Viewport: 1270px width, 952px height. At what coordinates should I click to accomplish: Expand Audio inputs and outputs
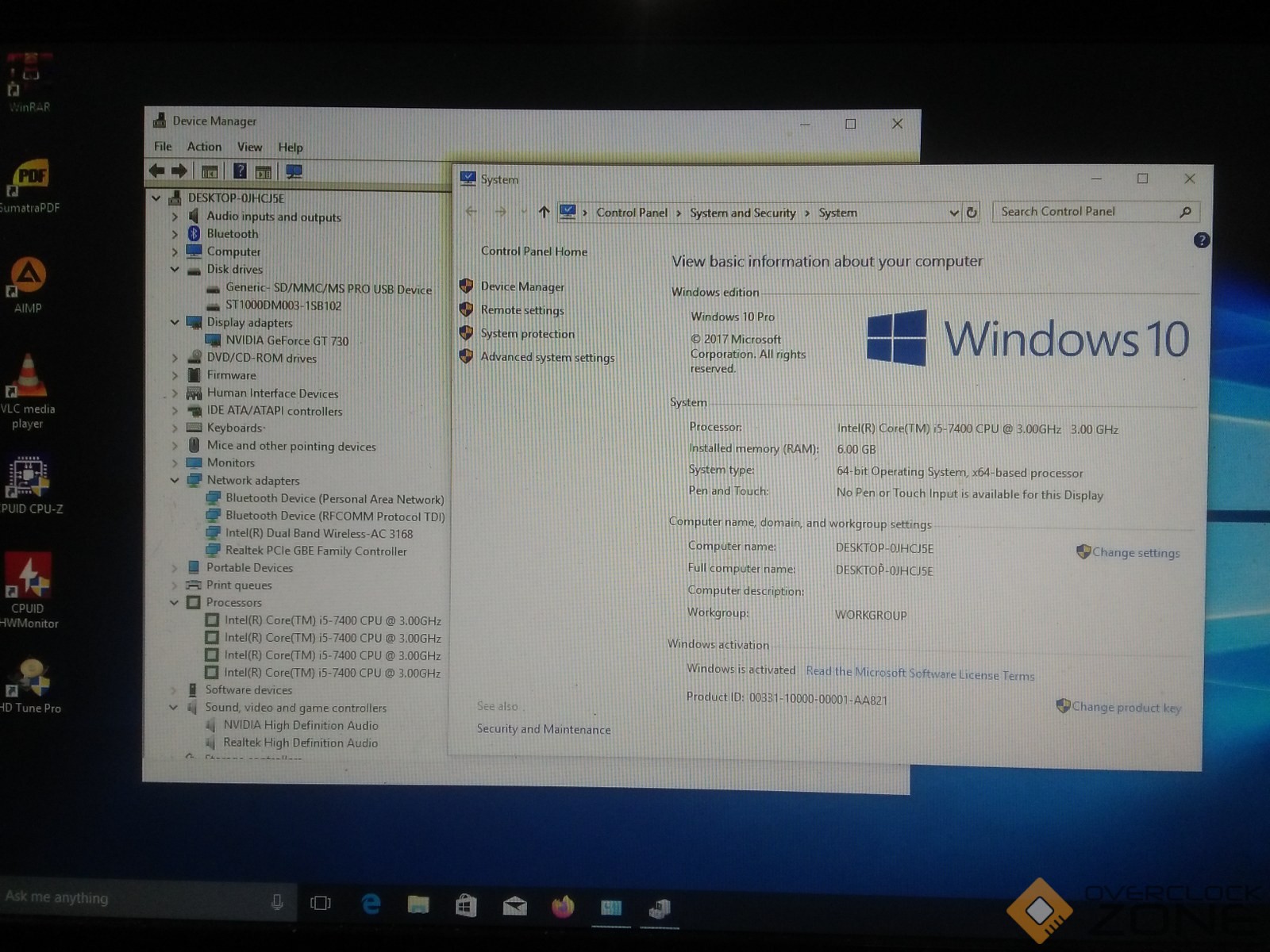click(175, 217)
